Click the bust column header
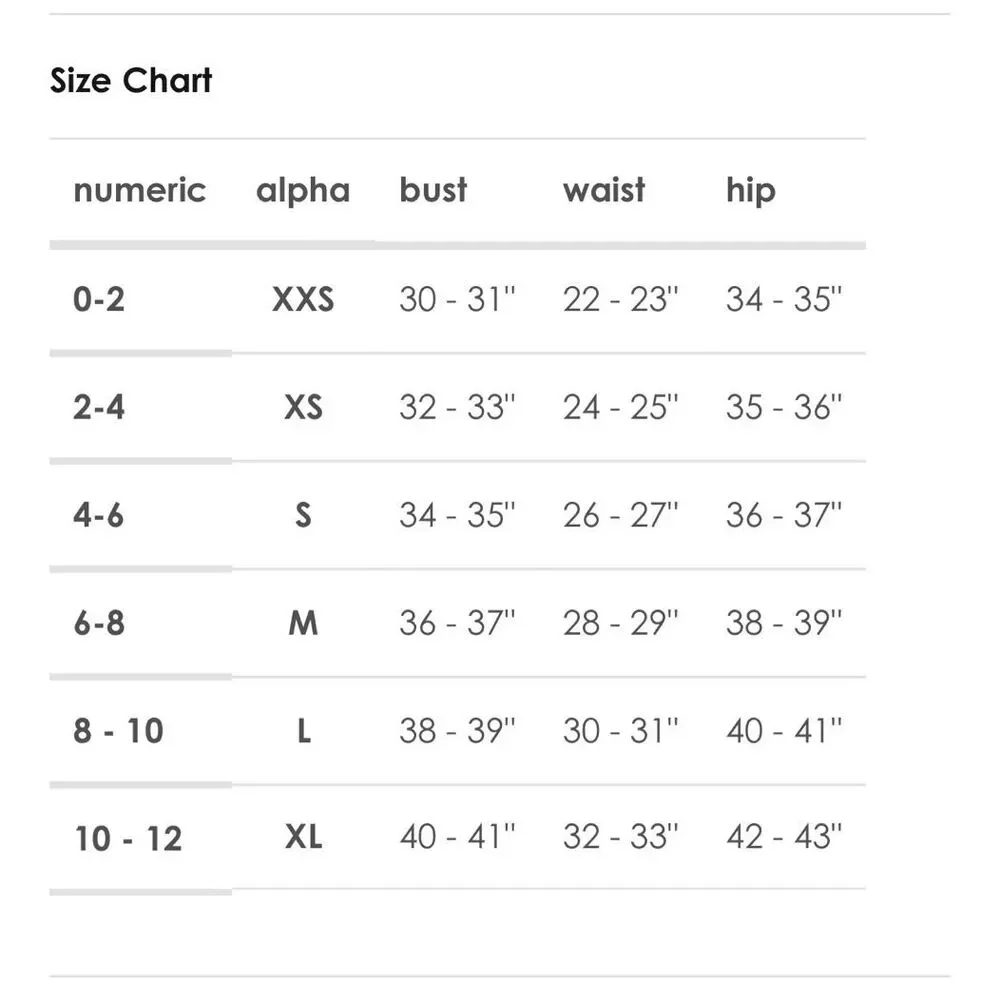The width and height of the screenshot is (1000, 1000). tap(433, 189)
